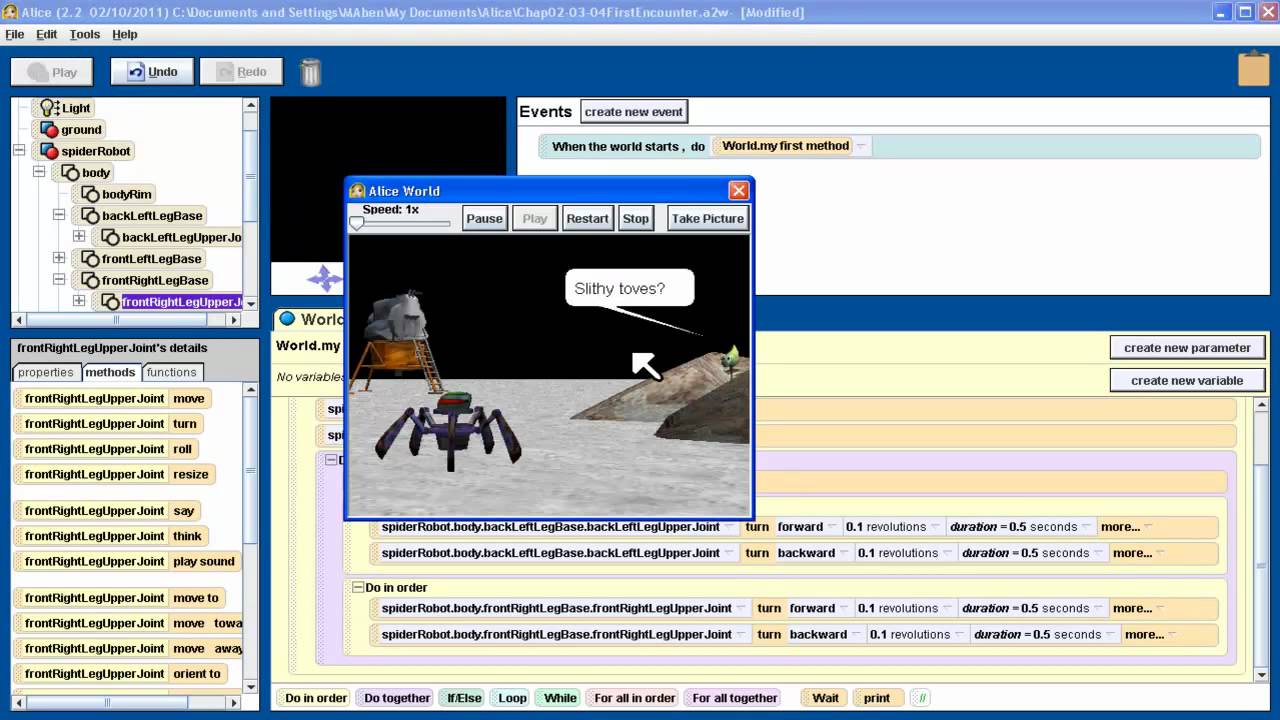Viewport: 1280px width, 720px height.
Task: Expand frontRightLegUpperJoint tree node
Action: 79,301
